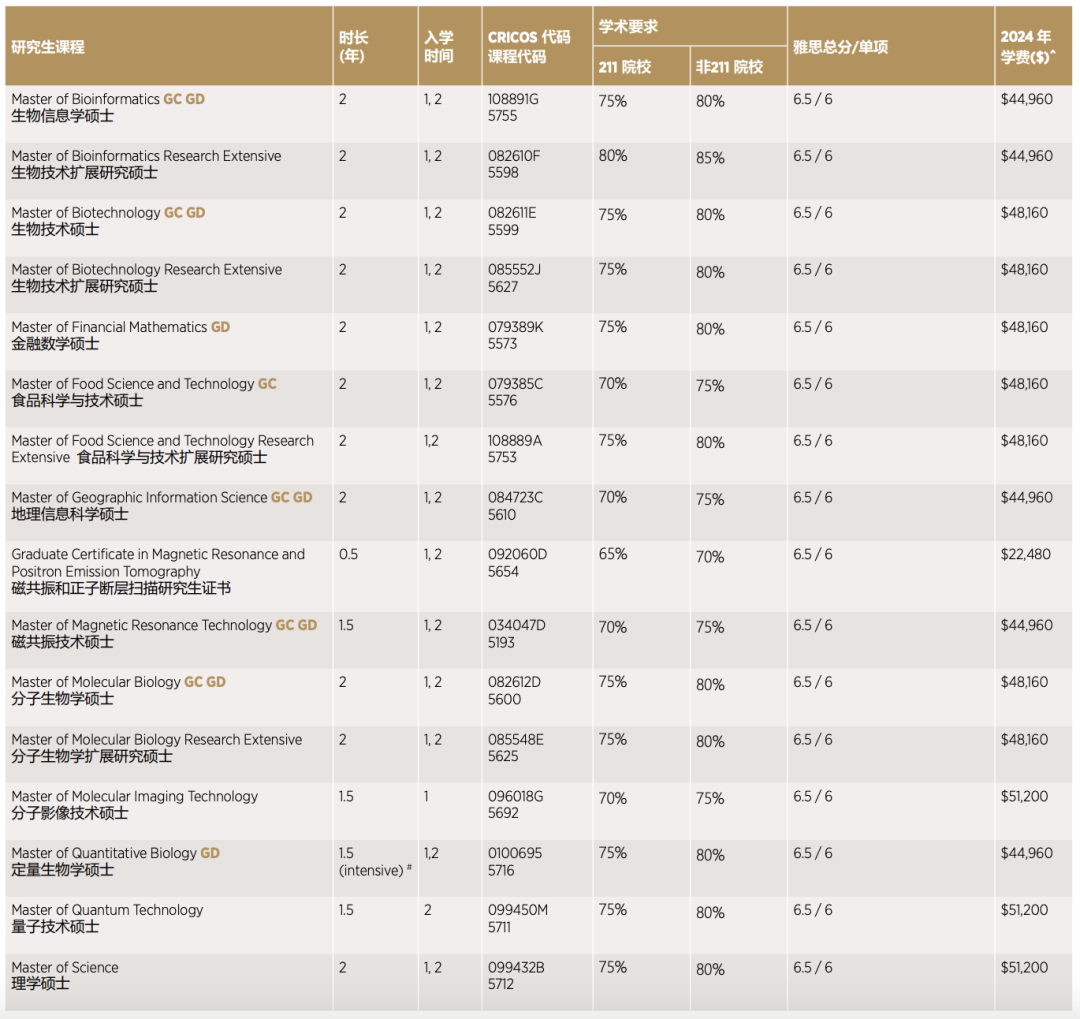Click 80% 211 requirement for Bioinformatics Research
The width and height of the screenshot is (1080, 1019).
tap(613, 156)
